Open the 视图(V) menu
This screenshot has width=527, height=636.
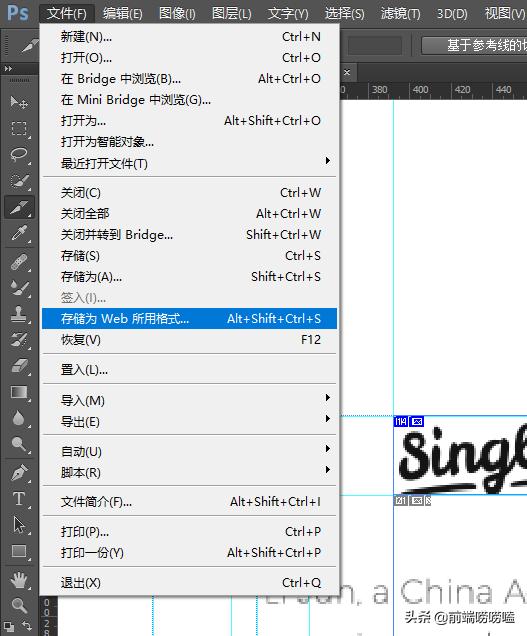coord(505,14)
